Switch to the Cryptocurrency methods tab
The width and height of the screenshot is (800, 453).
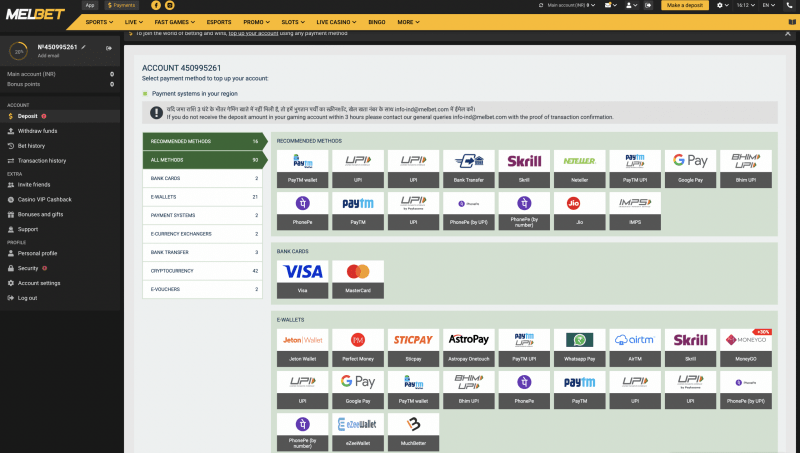[x=202, y=270]
